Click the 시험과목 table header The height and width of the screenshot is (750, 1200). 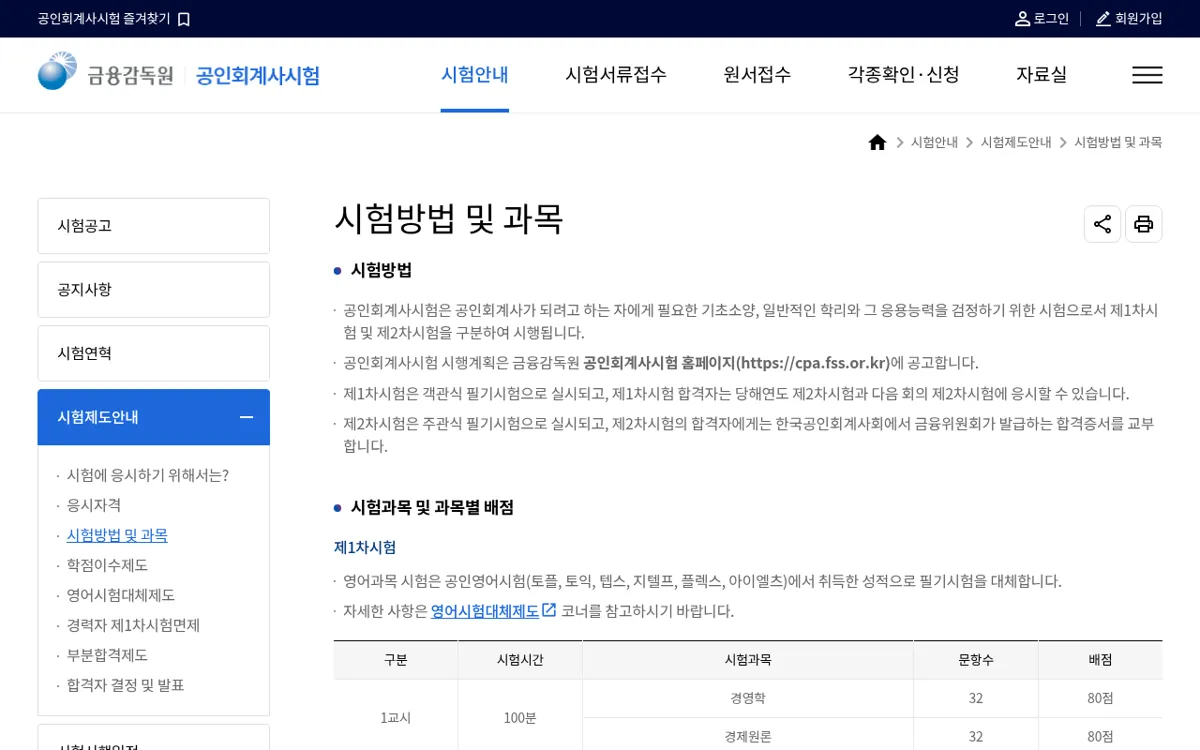(x=748, y=660)
